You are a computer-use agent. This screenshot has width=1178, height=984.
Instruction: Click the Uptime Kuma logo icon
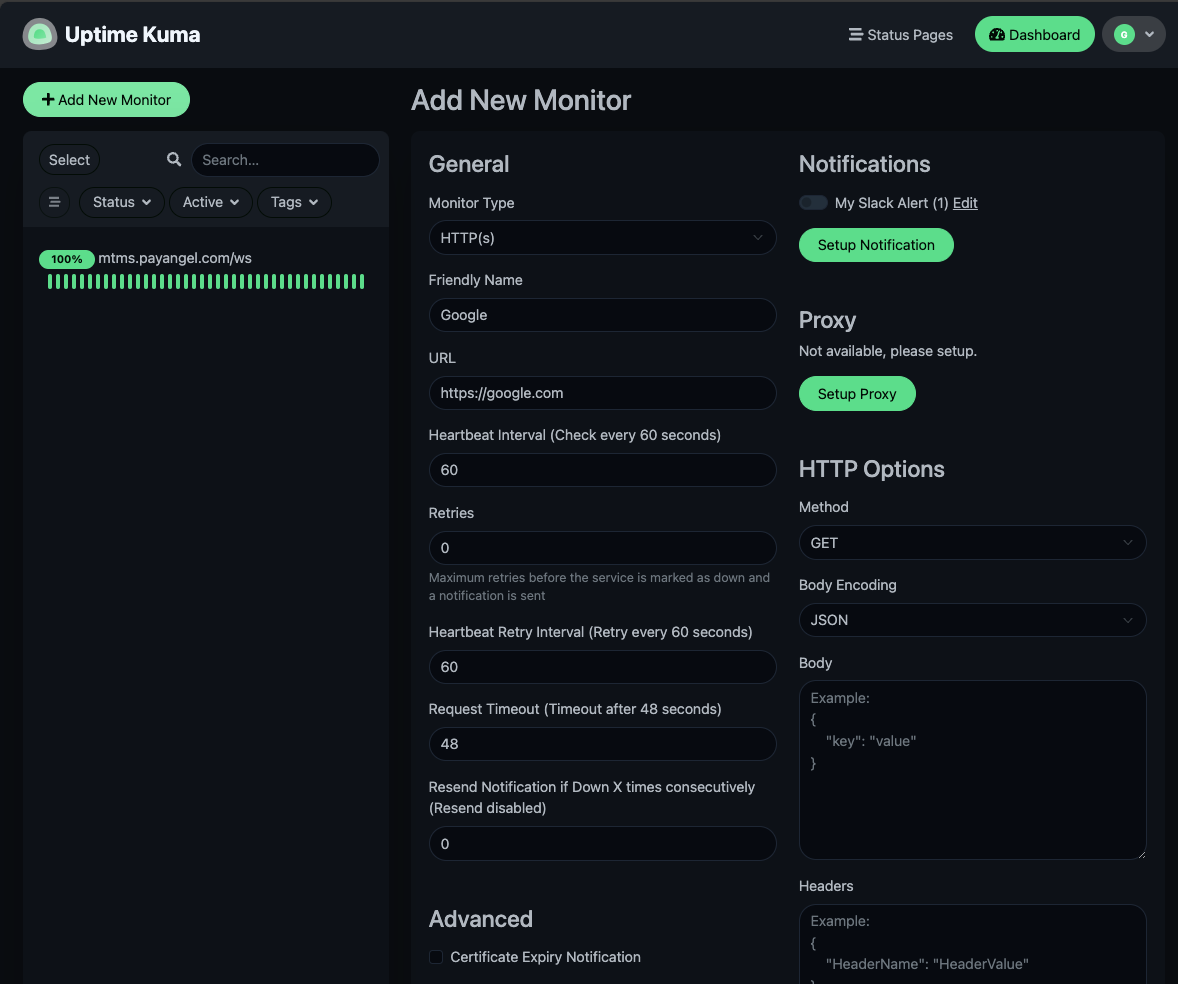point(40,35)
